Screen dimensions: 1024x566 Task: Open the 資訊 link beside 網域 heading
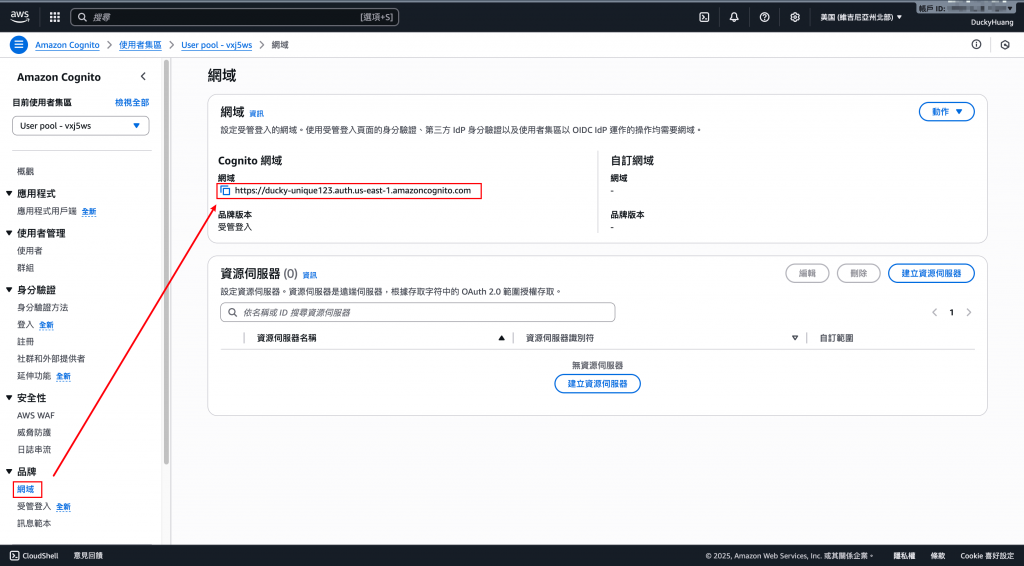(x=257, y=114)
